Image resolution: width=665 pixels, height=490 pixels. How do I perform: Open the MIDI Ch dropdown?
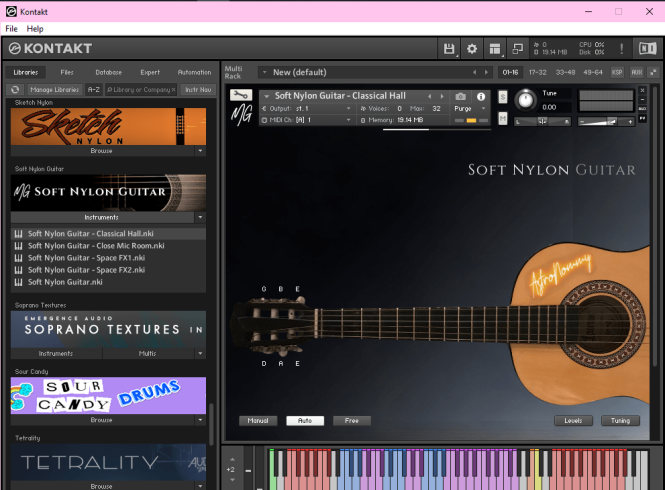[x=307, y=120]
